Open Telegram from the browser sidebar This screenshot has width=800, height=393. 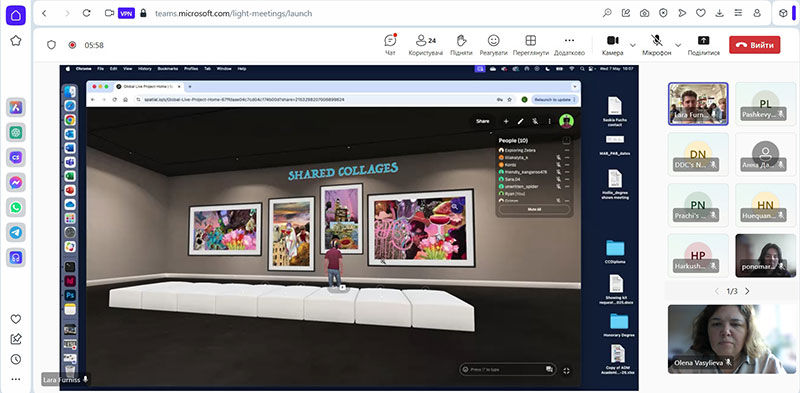click(16, 232)
